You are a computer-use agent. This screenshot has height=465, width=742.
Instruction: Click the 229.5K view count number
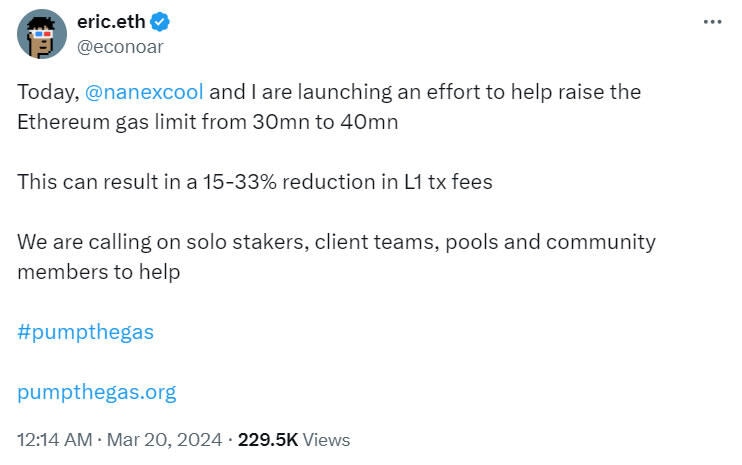coord(269,439)
